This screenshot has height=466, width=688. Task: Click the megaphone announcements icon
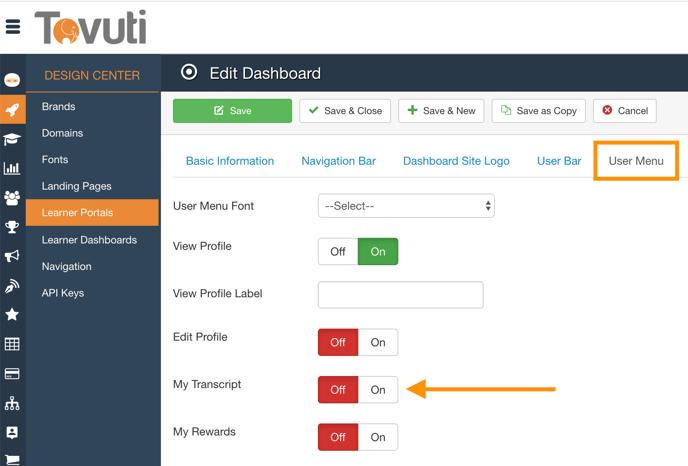12,256
